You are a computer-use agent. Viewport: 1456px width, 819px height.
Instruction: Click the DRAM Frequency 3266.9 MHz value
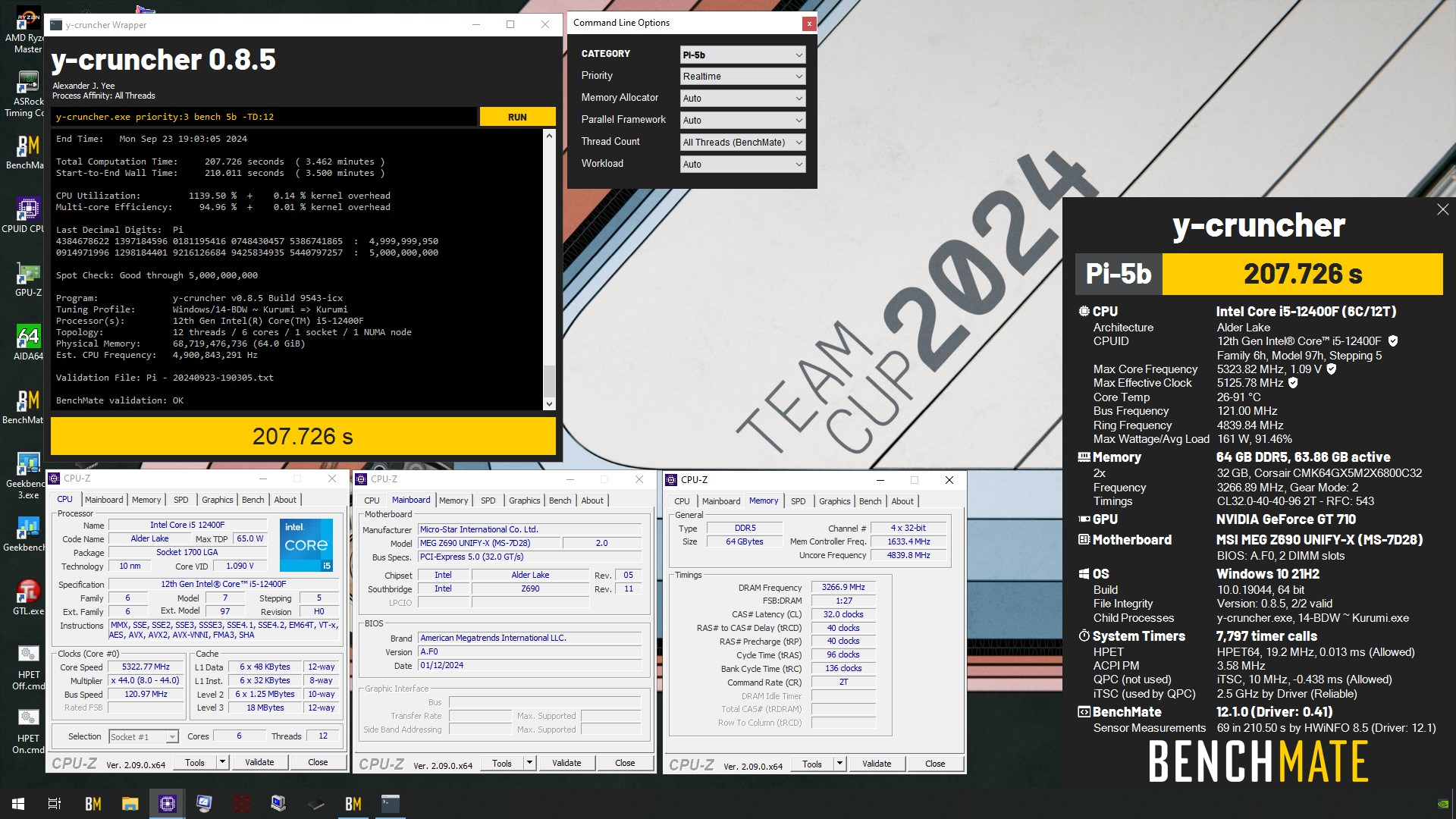843,587
